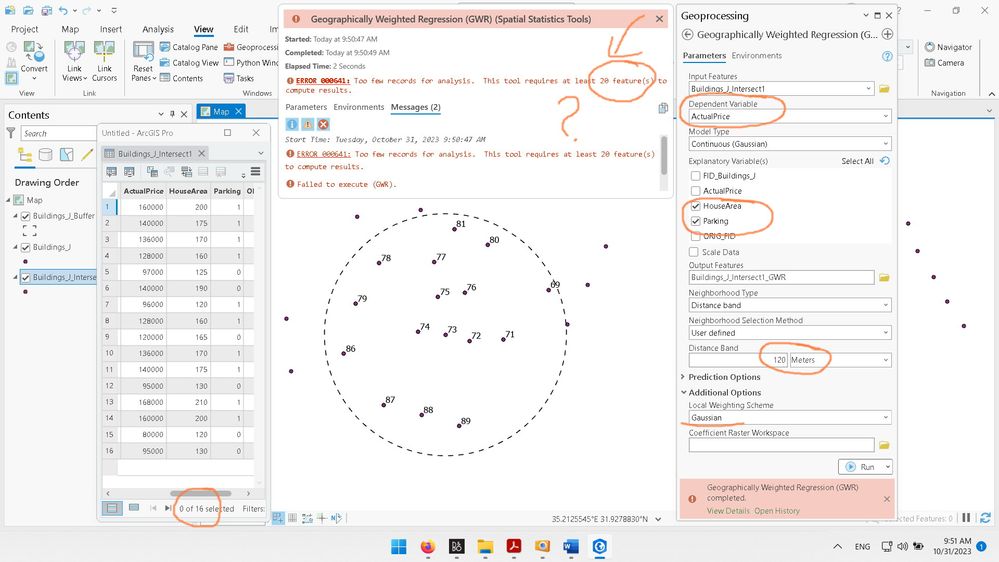The height and width of the screenshot is (562, 999).
Task: Toggle Buildings_J layer visibility
Action: point(26,247)
